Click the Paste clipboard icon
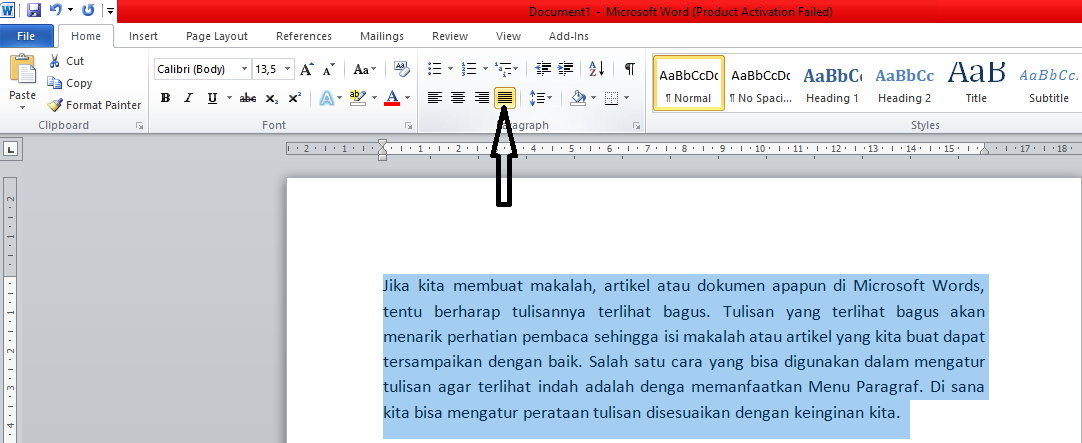Screen dimensions: 1082x443 [23, 70]
